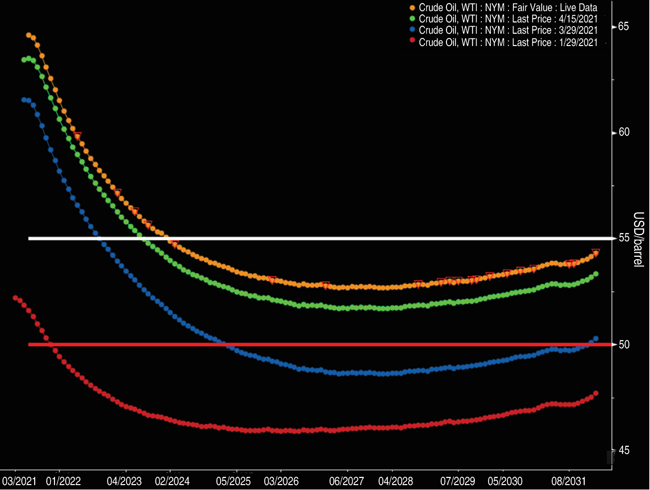Click the first point of the red curve
Image resolution: width=650 pixels, height=490 pixels.
coord(15,297)
